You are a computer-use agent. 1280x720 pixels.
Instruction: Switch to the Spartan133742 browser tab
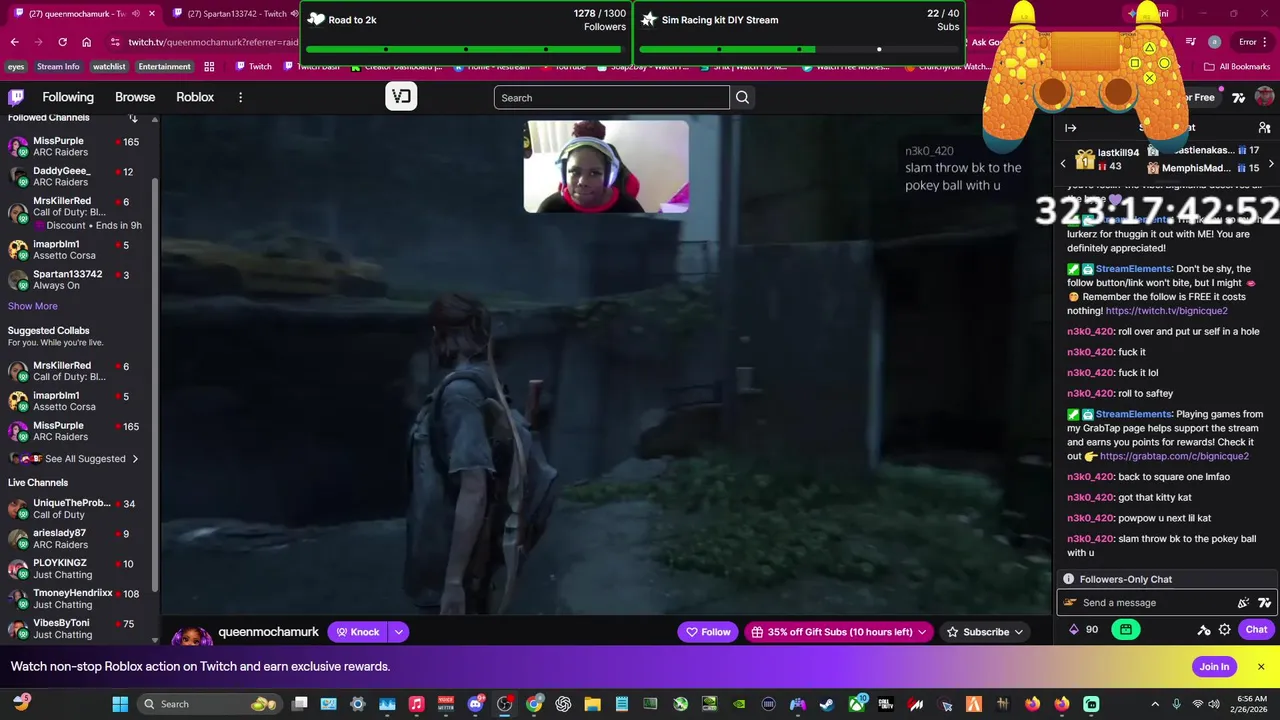230,14
